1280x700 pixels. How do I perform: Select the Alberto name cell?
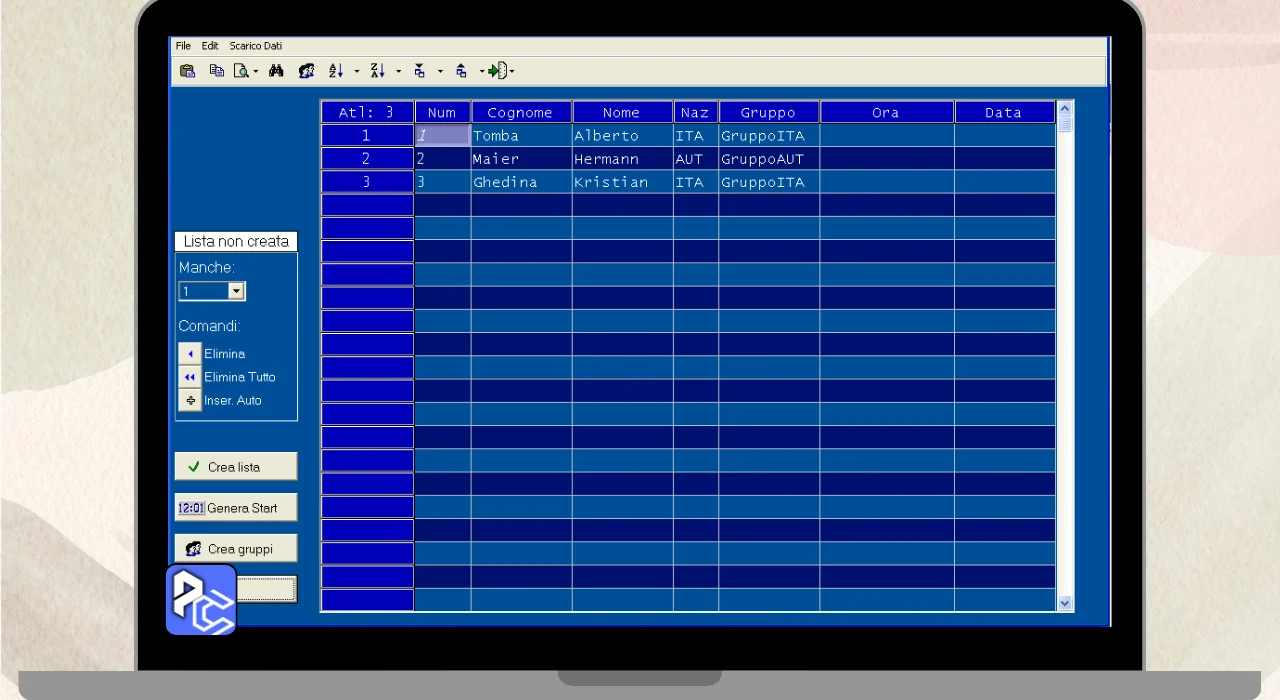[x=622, y=135]
